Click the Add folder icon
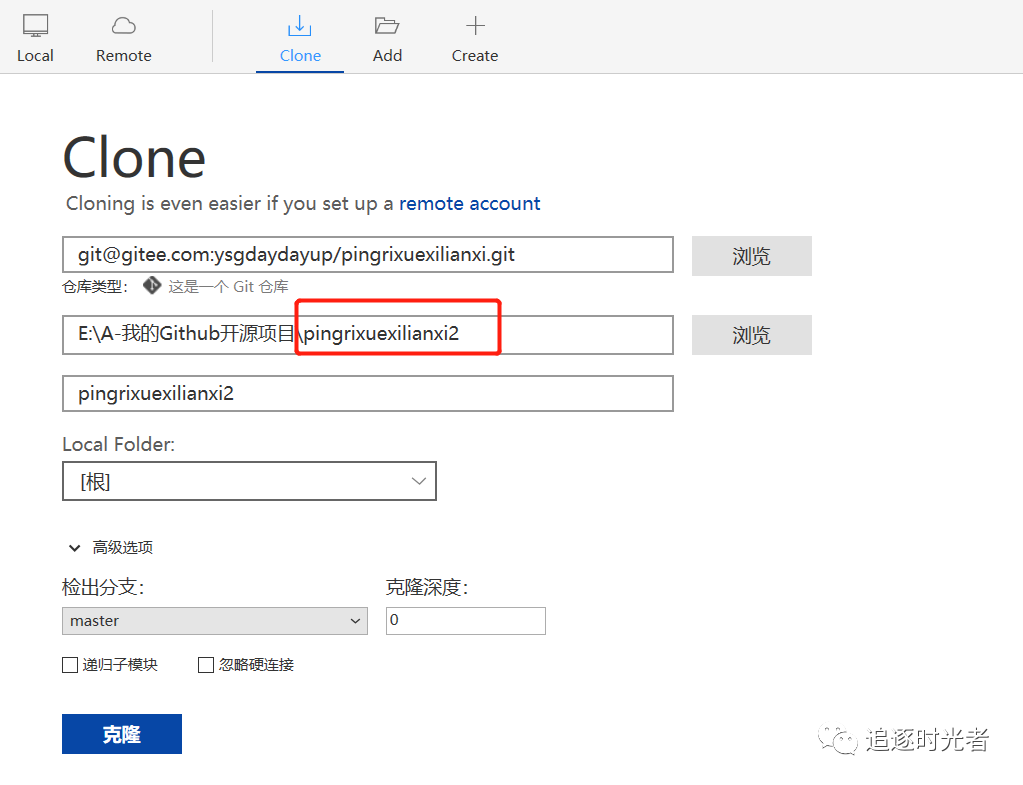The width and height of the screenshot is (1023, 785). [x=387, y=25]
